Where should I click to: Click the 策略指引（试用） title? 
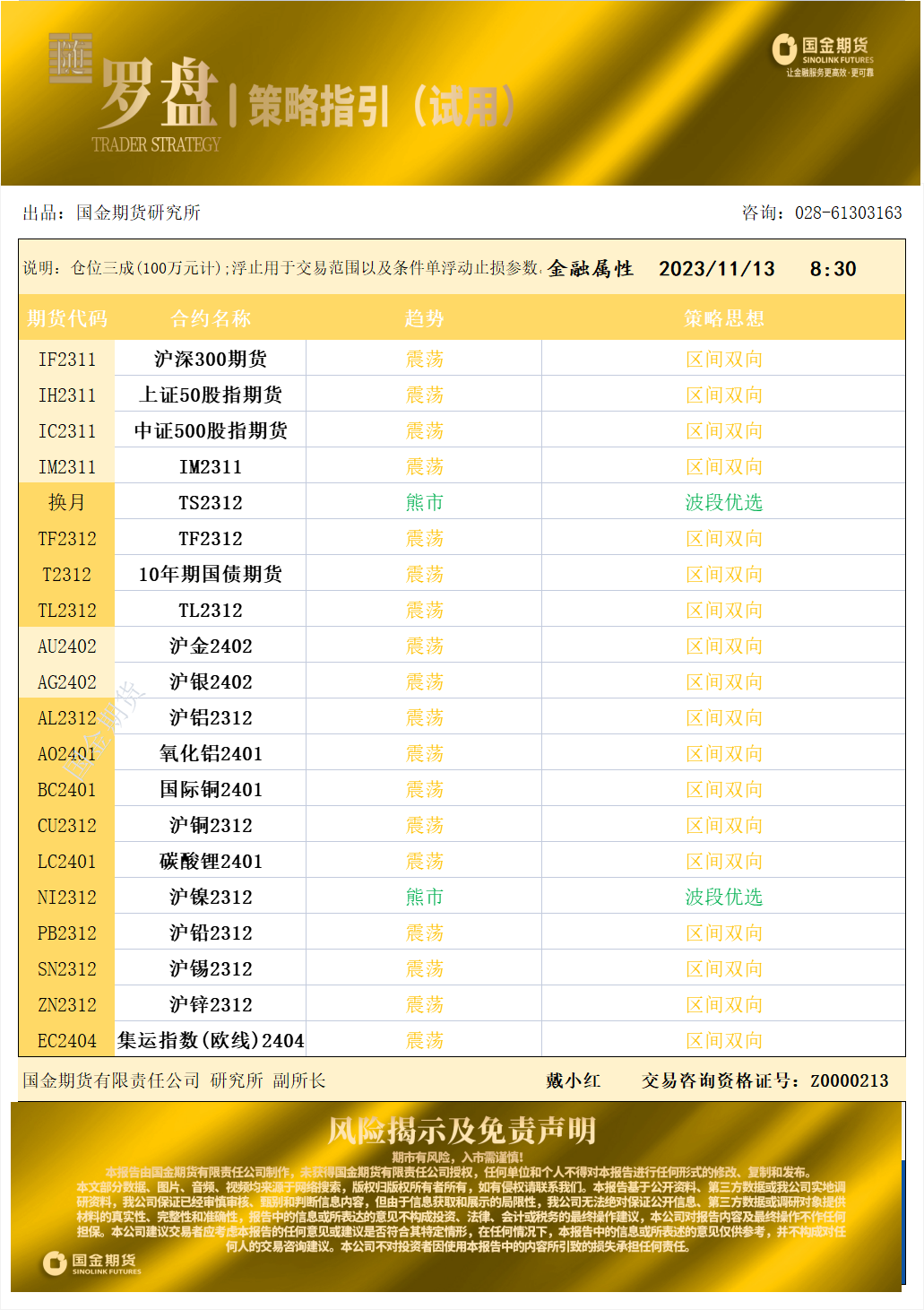click(382, 107)
